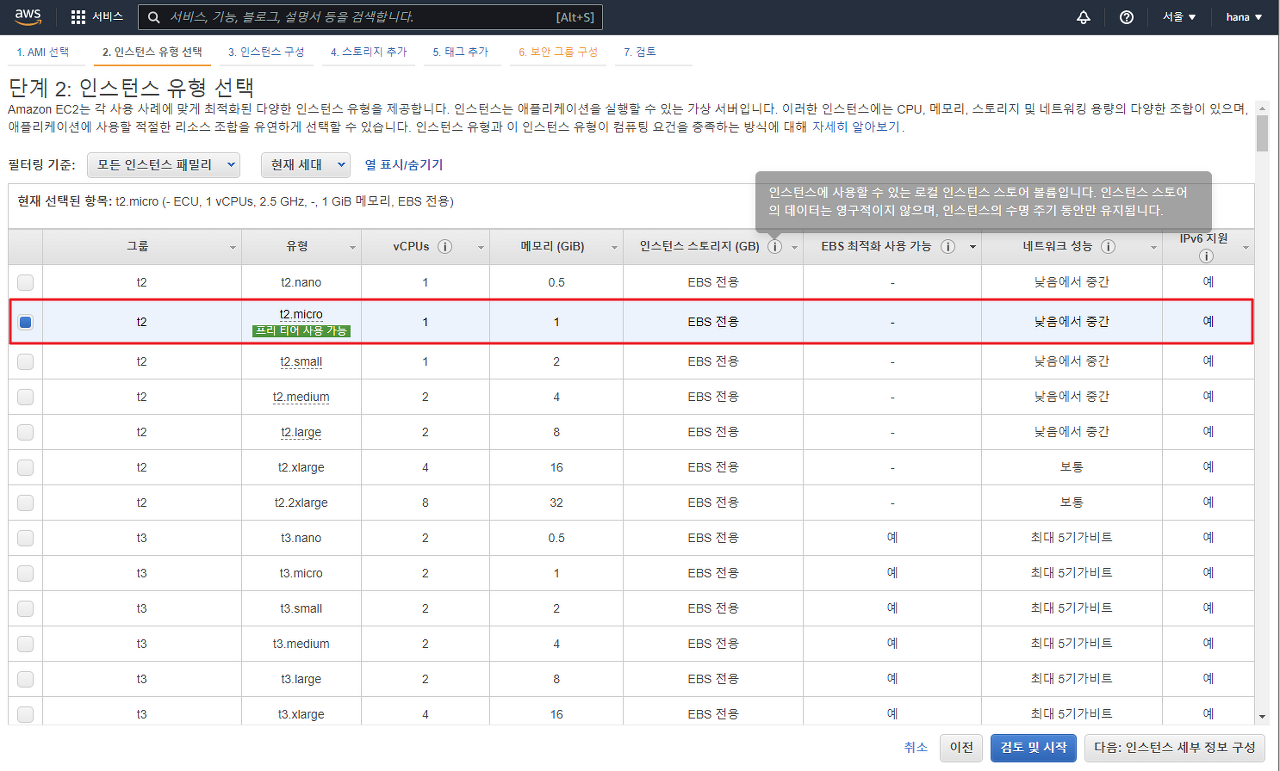The image size is (1280, 771).
Task: Toggle the t2.micro checkbox
Action: pyautogui.click(x=25, y=322)
